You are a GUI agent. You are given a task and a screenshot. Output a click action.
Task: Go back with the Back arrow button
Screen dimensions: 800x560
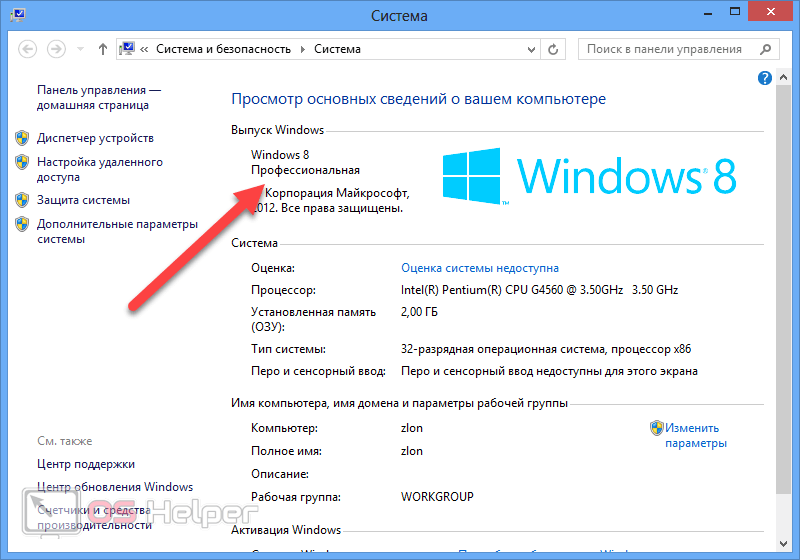pyautogui.click(x=28, y=49)
